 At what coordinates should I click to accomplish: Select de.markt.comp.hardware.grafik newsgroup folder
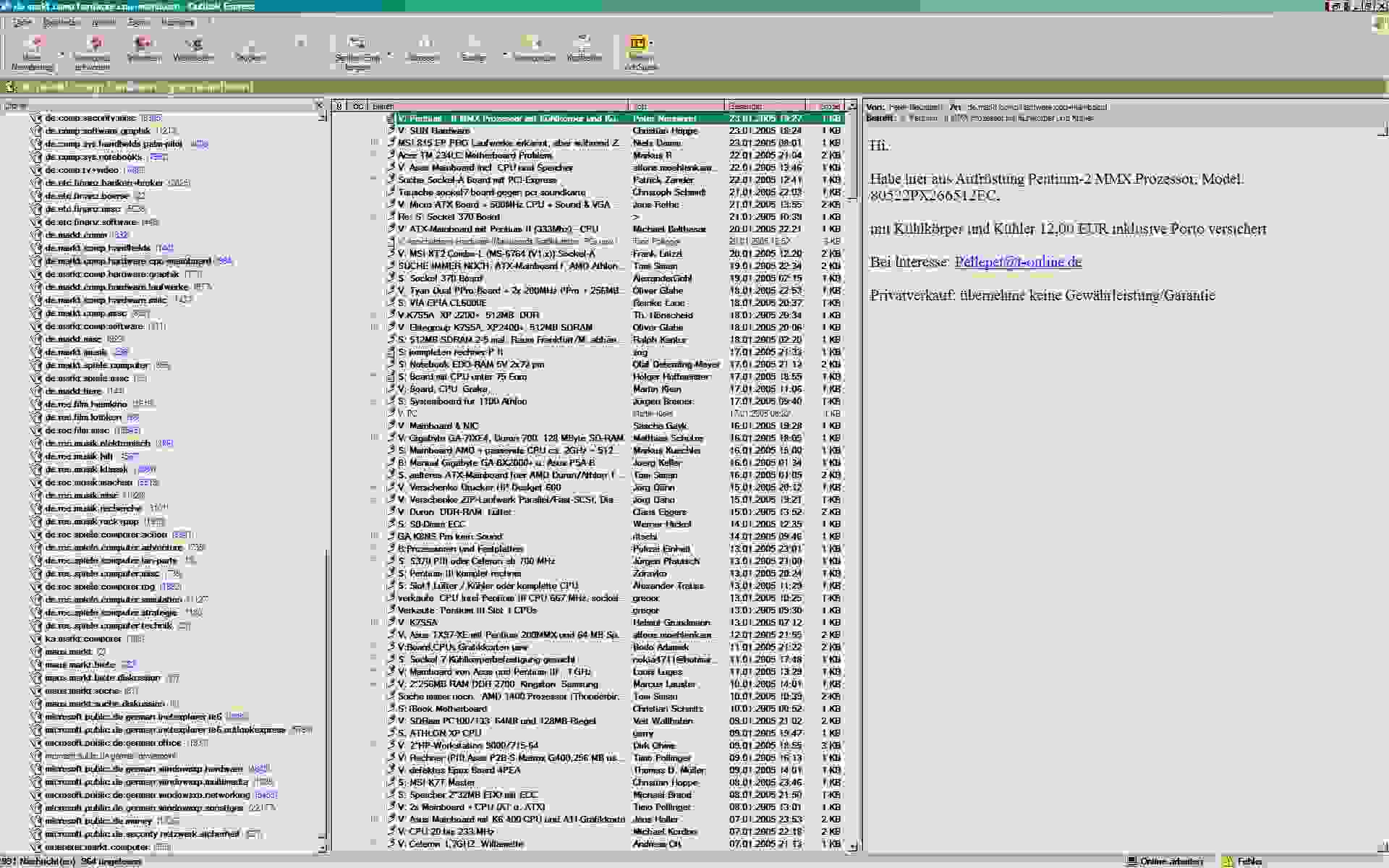tap(112, 274)
